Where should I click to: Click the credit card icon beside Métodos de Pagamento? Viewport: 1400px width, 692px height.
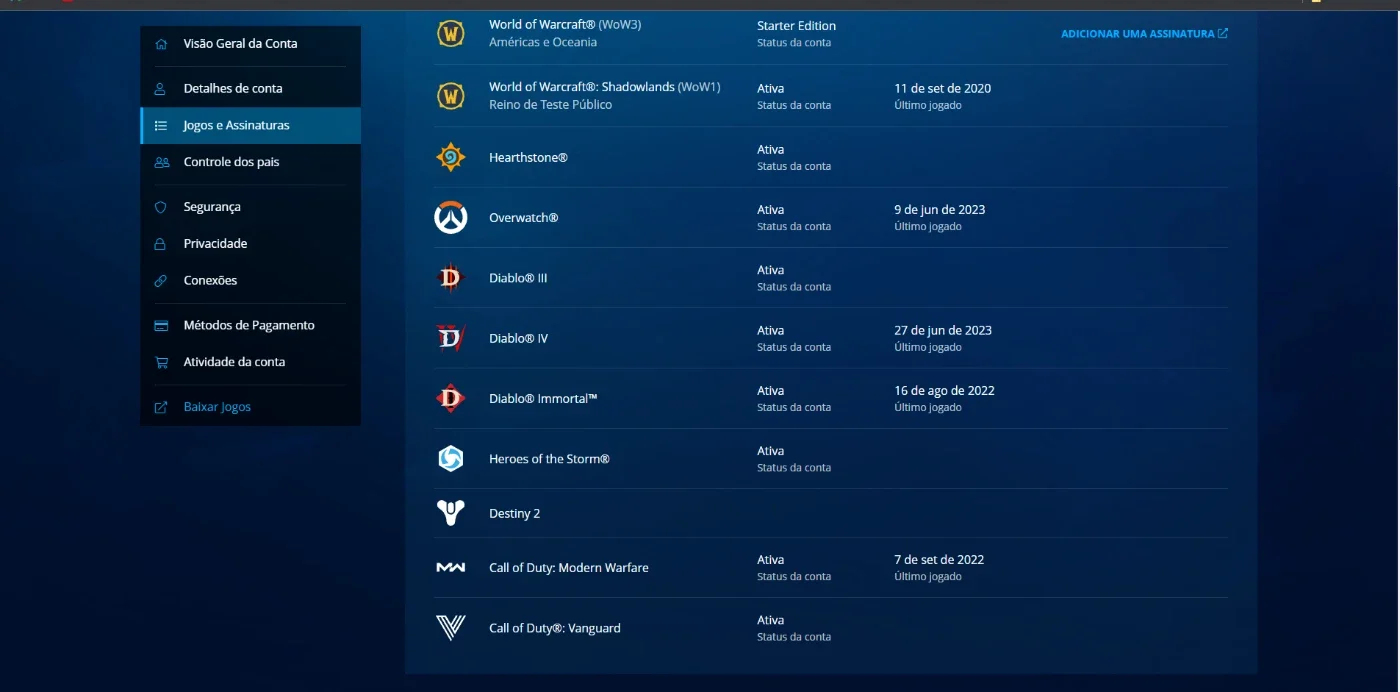coord(161,326)
